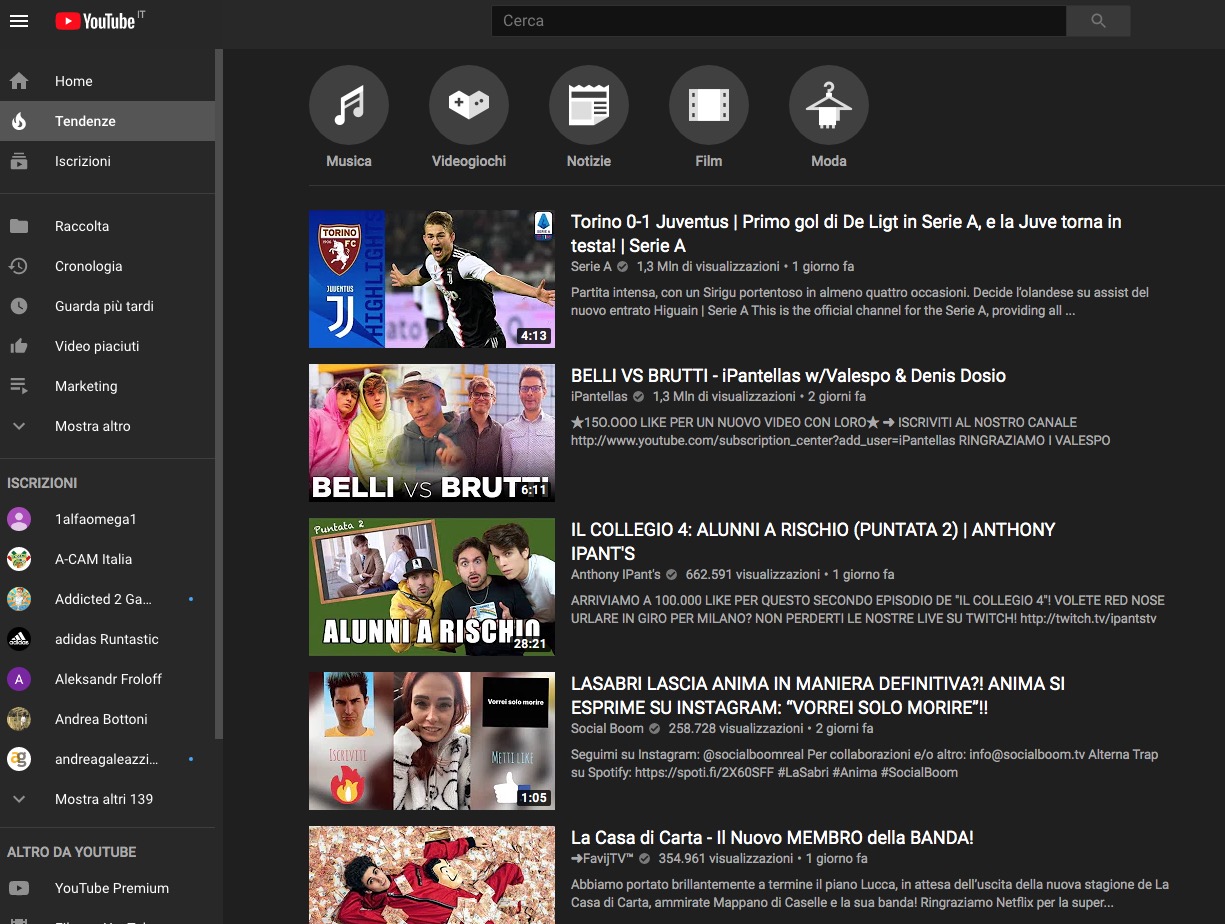Select the Notizie category icon

click(588, 106)
